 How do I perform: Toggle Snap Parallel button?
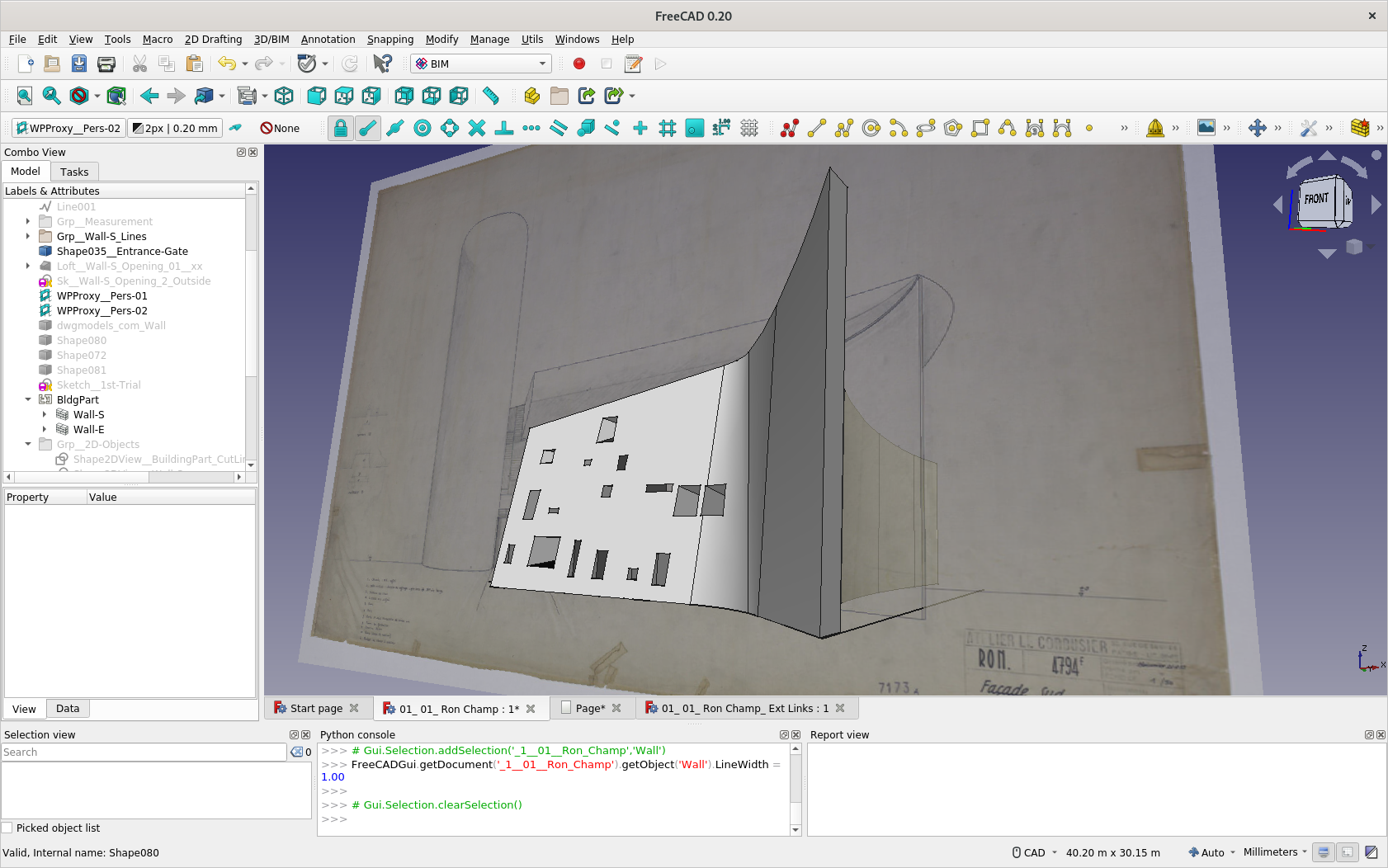[x=559, y=128]
